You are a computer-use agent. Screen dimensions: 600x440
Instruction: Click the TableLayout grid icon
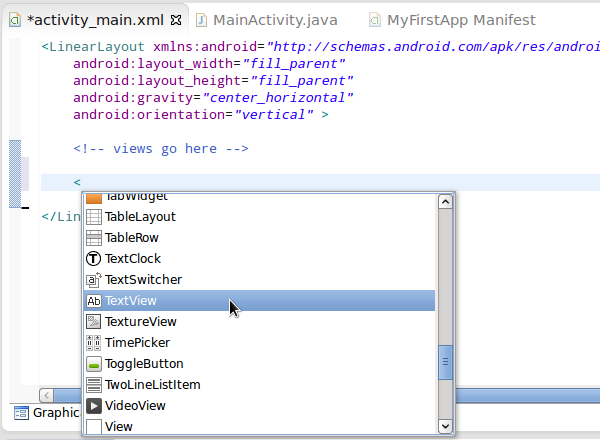click(94, 217)
